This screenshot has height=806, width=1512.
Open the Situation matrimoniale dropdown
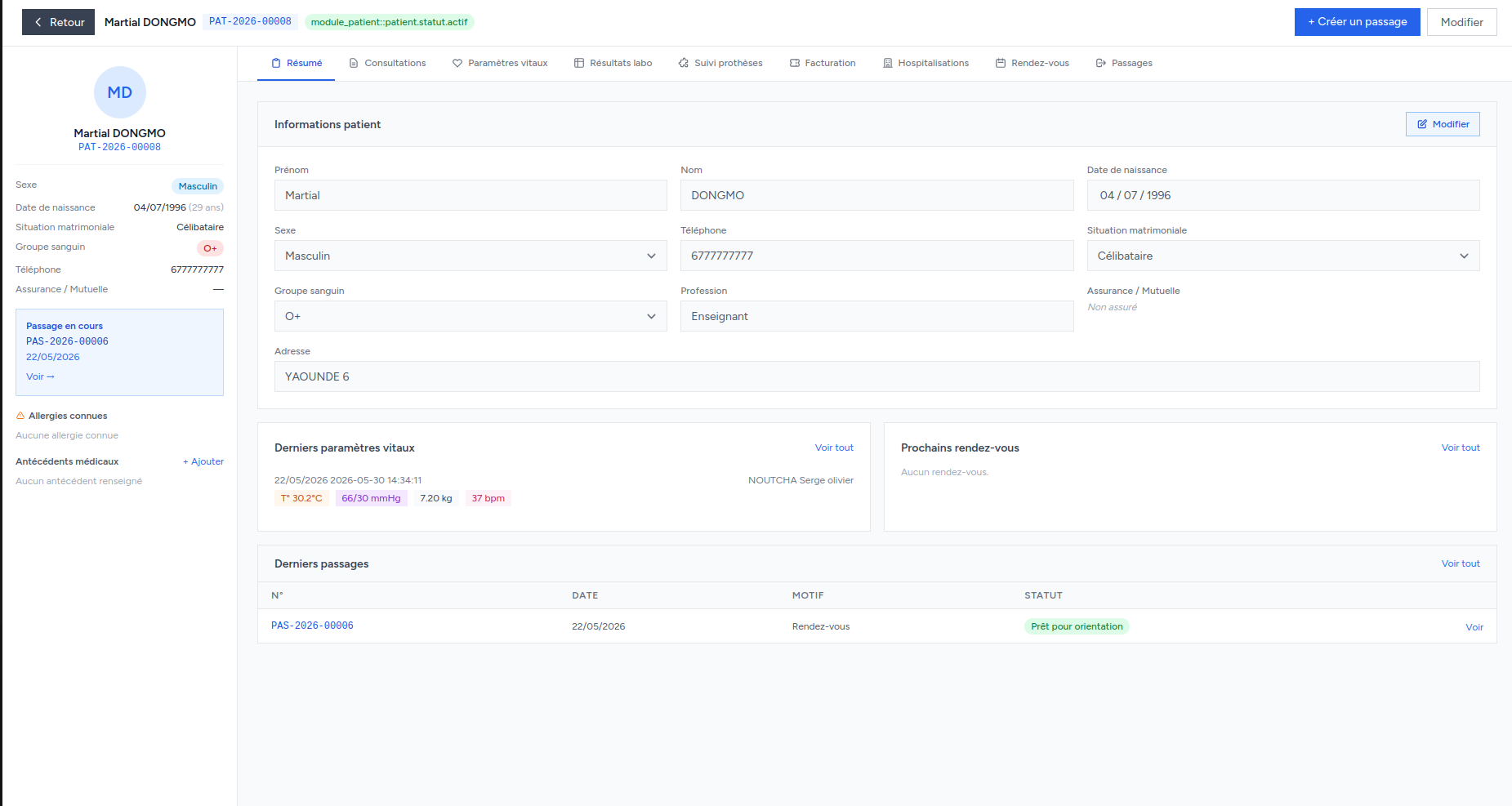coord(1283,256)
